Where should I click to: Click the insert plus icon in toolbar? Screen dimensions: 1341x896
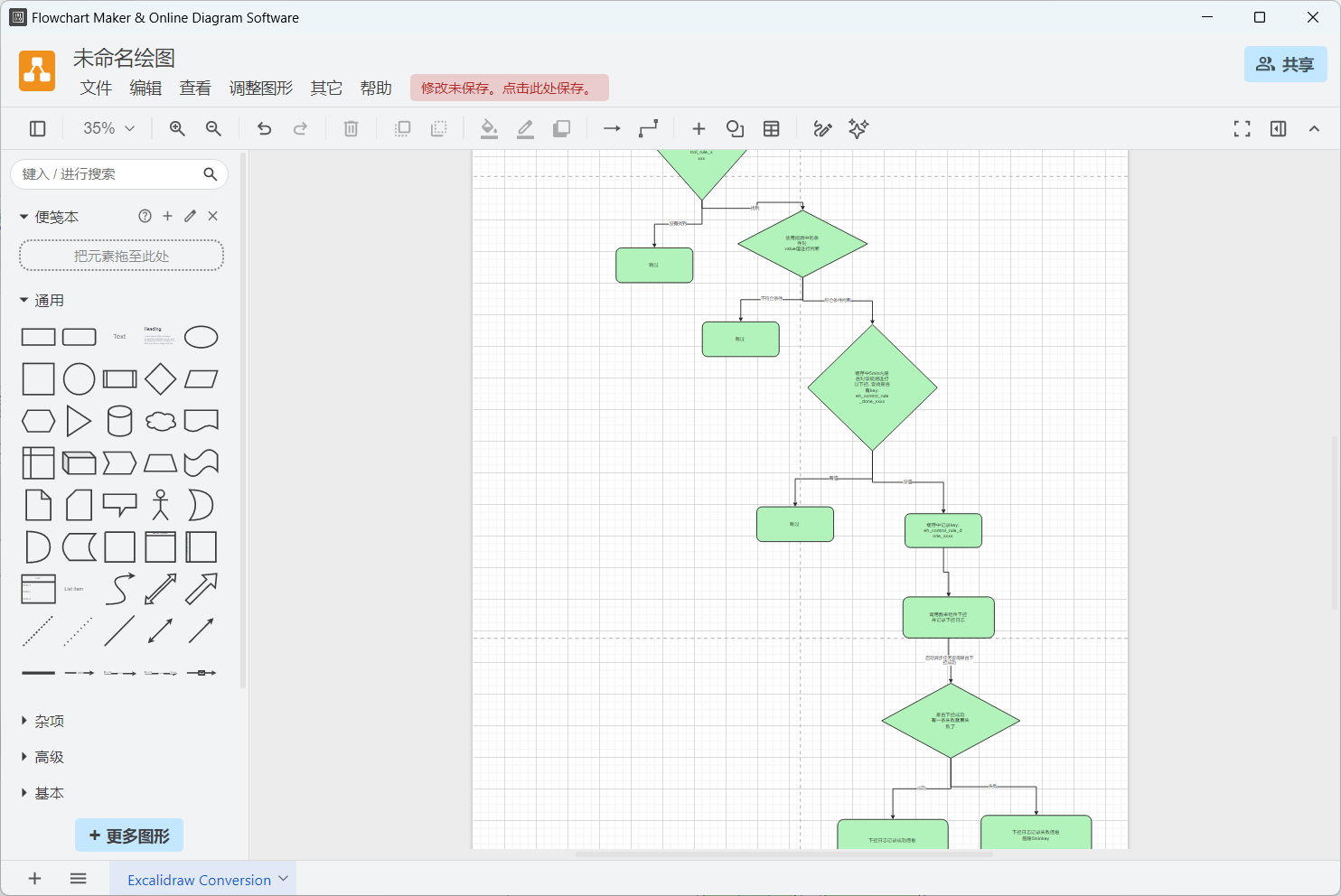699,129
